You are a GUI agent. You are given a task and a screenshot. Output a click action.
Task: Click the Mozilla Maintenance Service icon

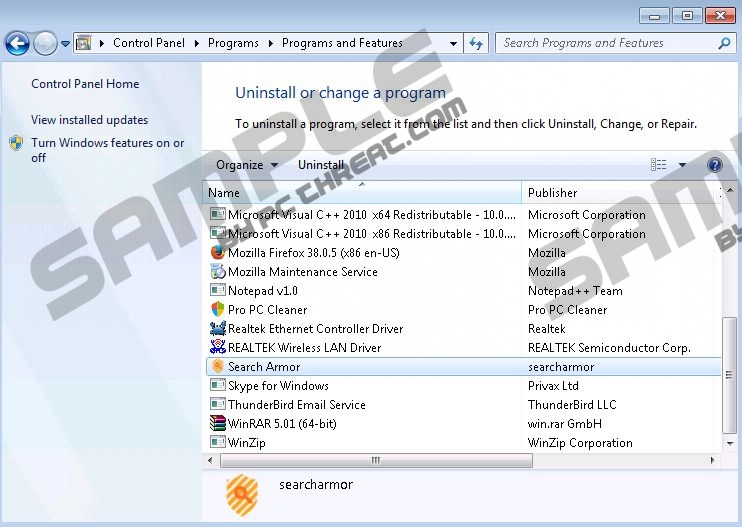coord(218,272)
